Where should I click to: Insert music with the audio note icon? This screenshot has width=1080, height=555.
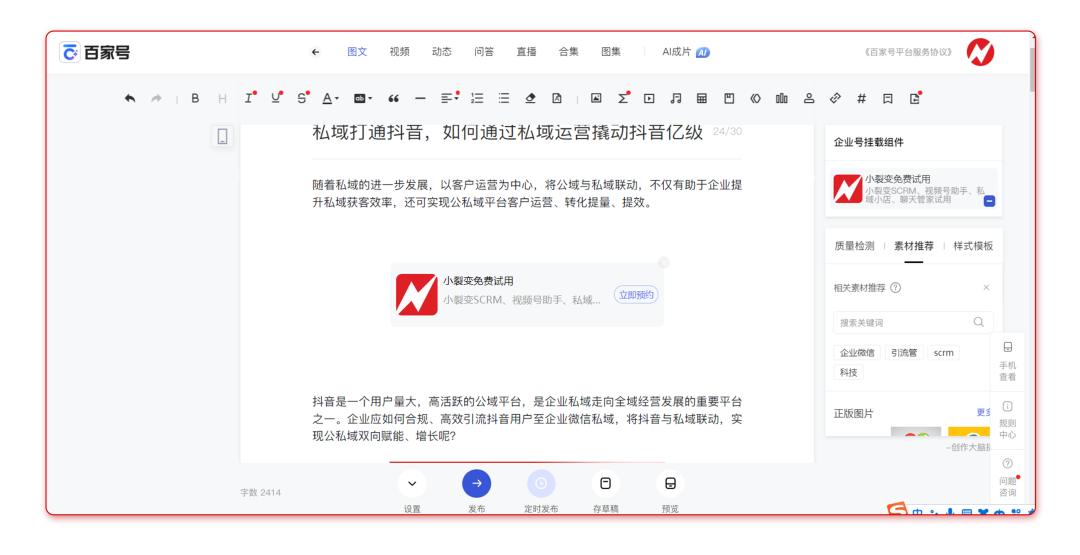point(675,98)
